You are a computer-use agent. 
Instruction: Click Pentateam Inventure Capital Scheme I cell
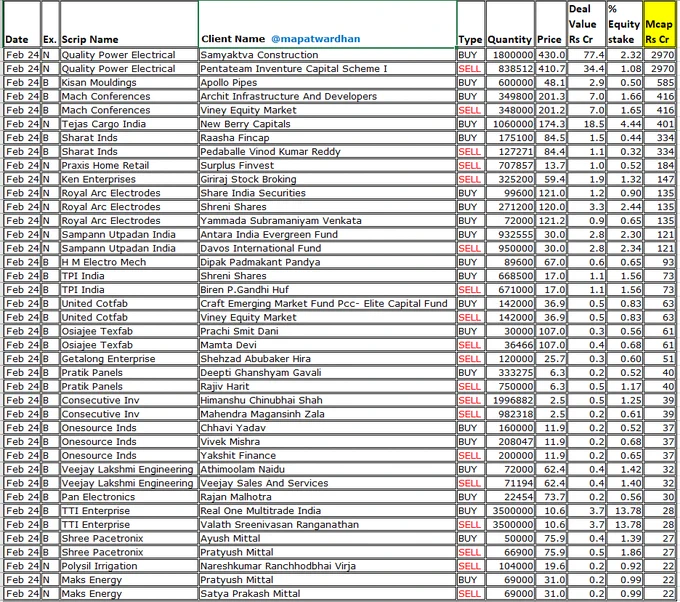click(327, 69)
